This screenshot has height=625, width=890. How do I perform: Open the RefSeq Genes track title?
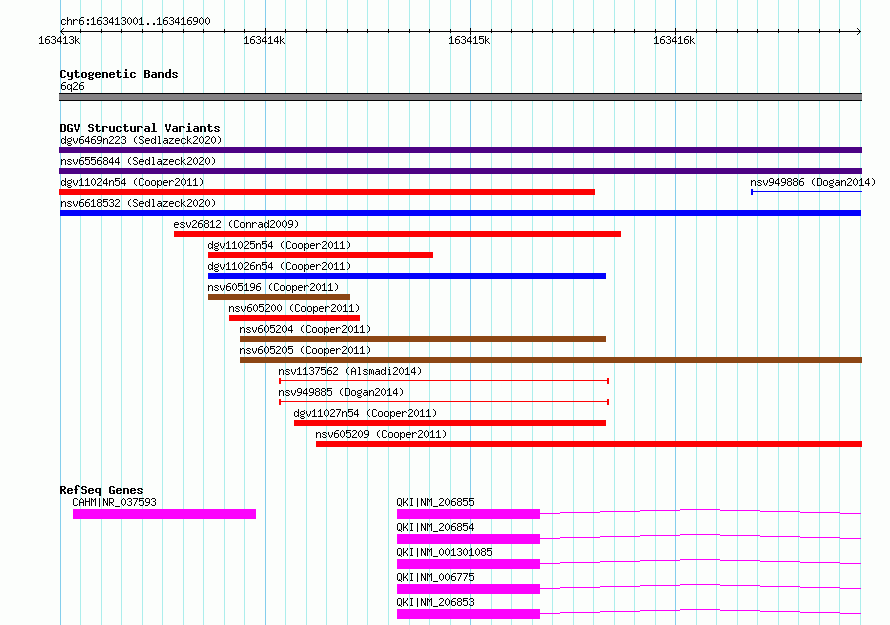101,490
